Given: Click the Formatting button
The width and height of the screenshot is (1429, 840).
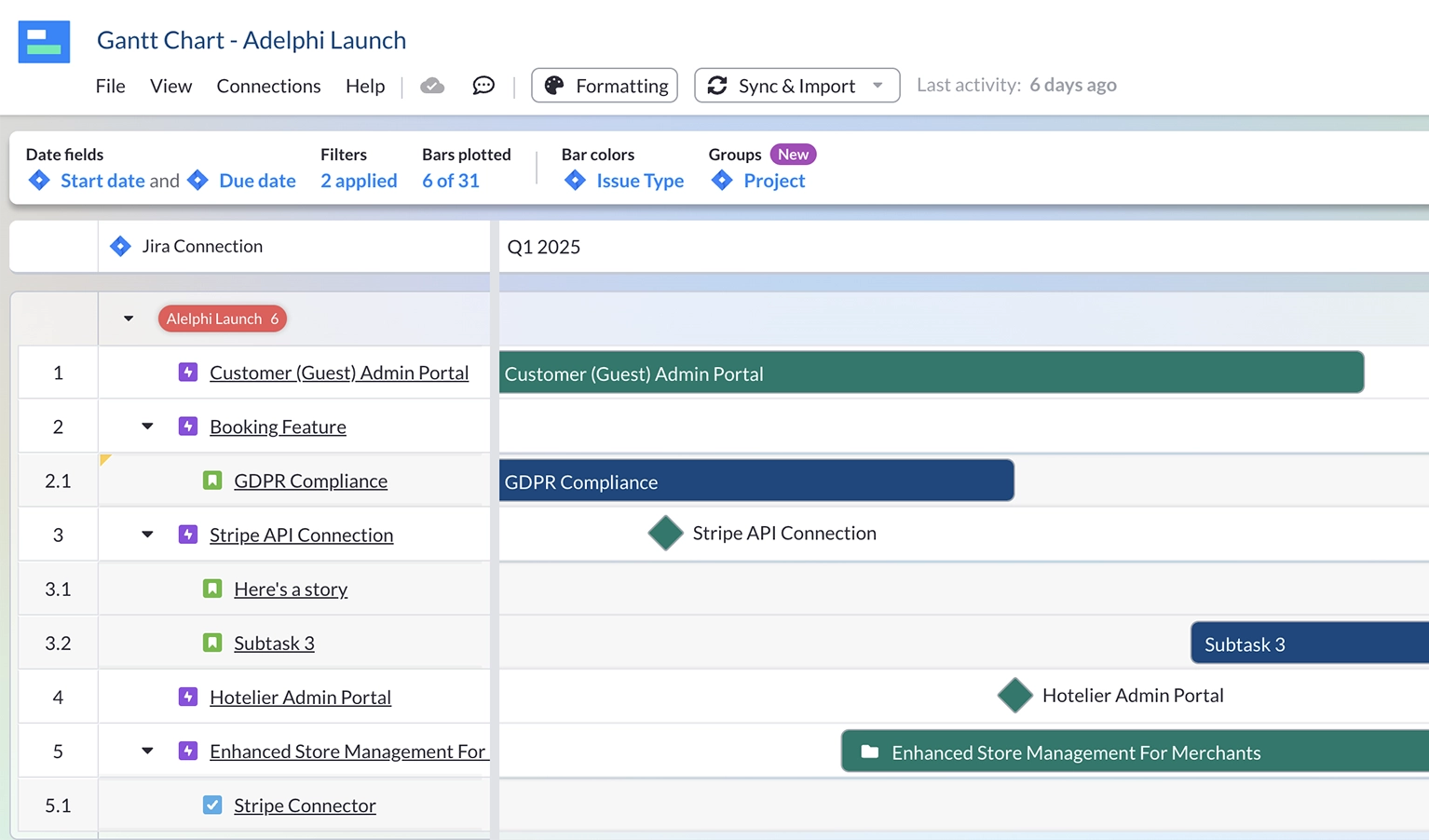Looking at the screenshot, I should [605, 86].
